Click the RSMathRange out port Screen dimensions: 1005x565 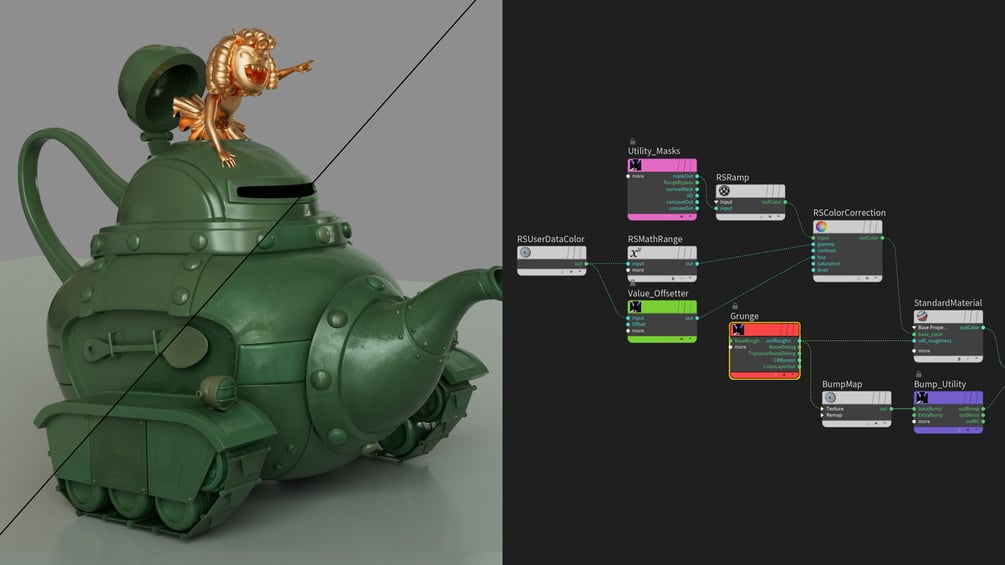(x=697, y=263)
